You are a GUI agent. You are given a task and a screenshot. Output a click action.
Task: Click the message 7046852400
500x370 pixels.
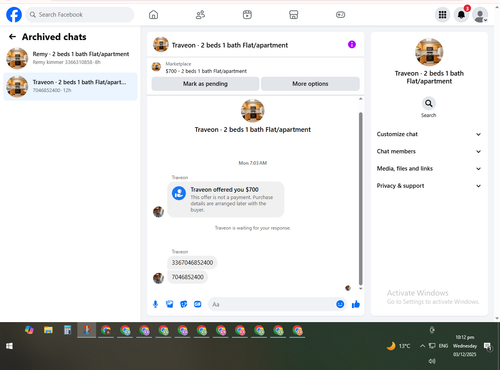188,277
